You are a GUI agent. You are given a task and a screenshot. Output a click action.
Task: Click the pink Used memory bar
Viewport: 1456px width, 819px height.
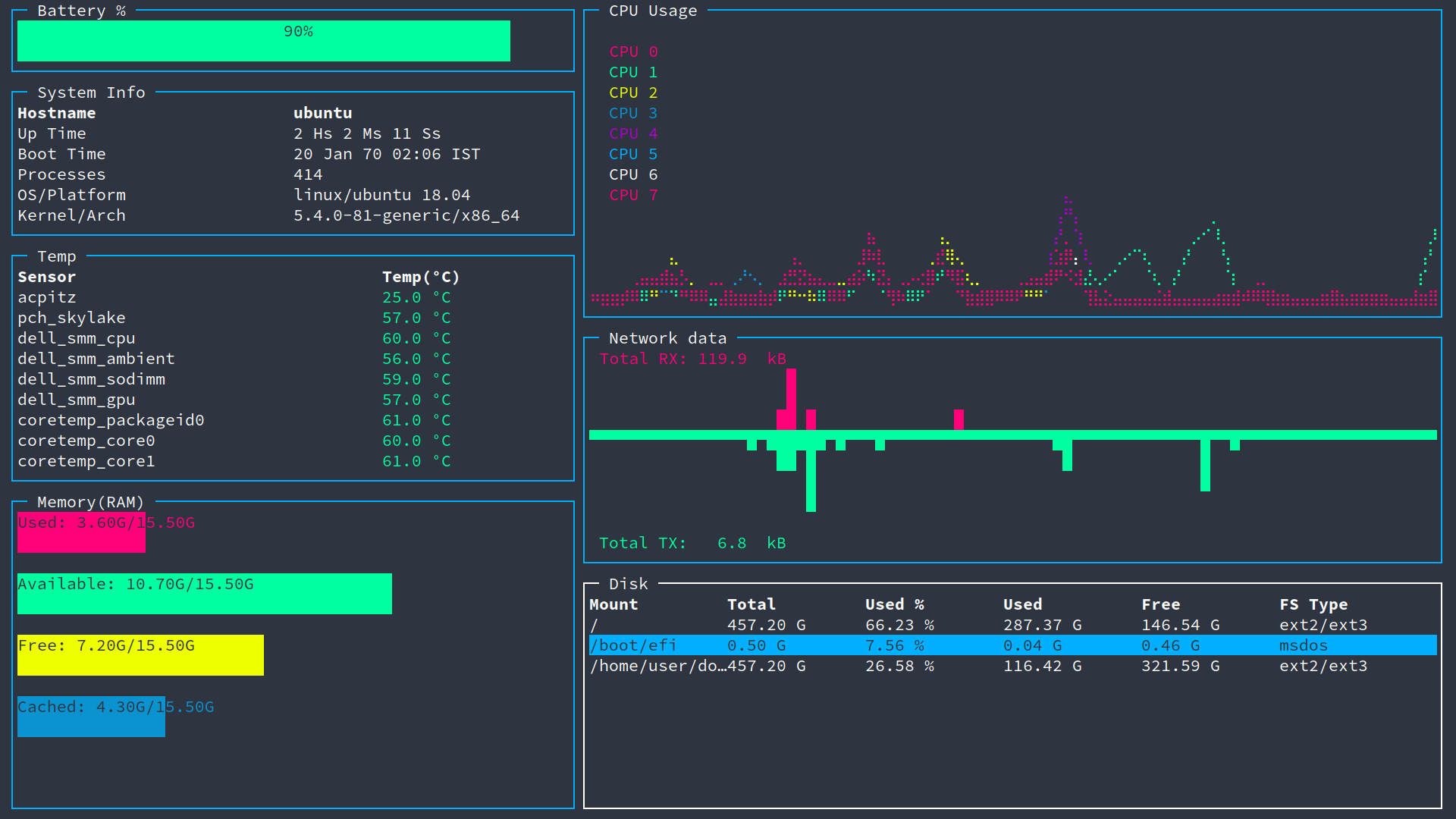click(x=81, y=533)
